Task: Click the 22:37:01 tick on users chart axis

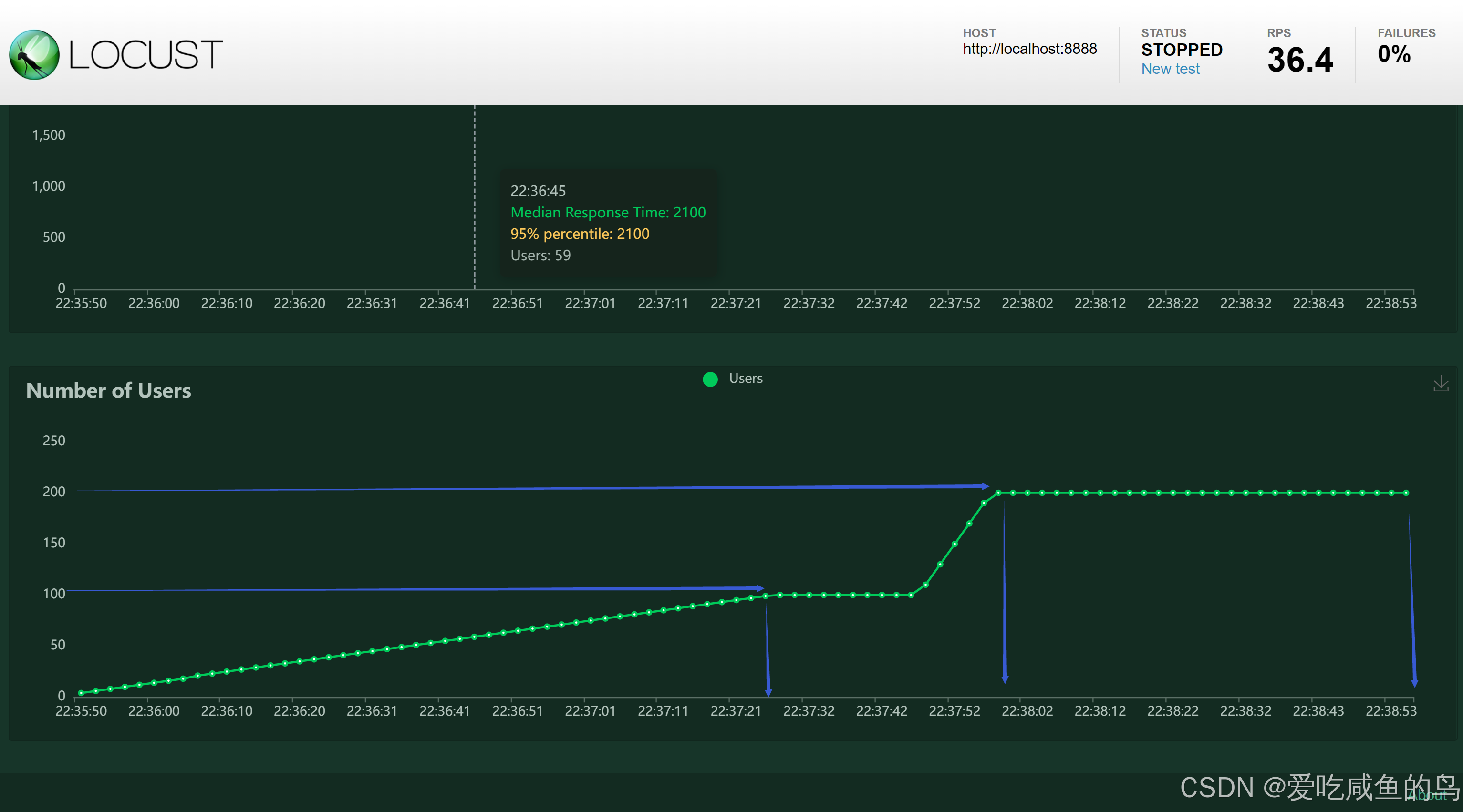Action: [x=590, y=711]
